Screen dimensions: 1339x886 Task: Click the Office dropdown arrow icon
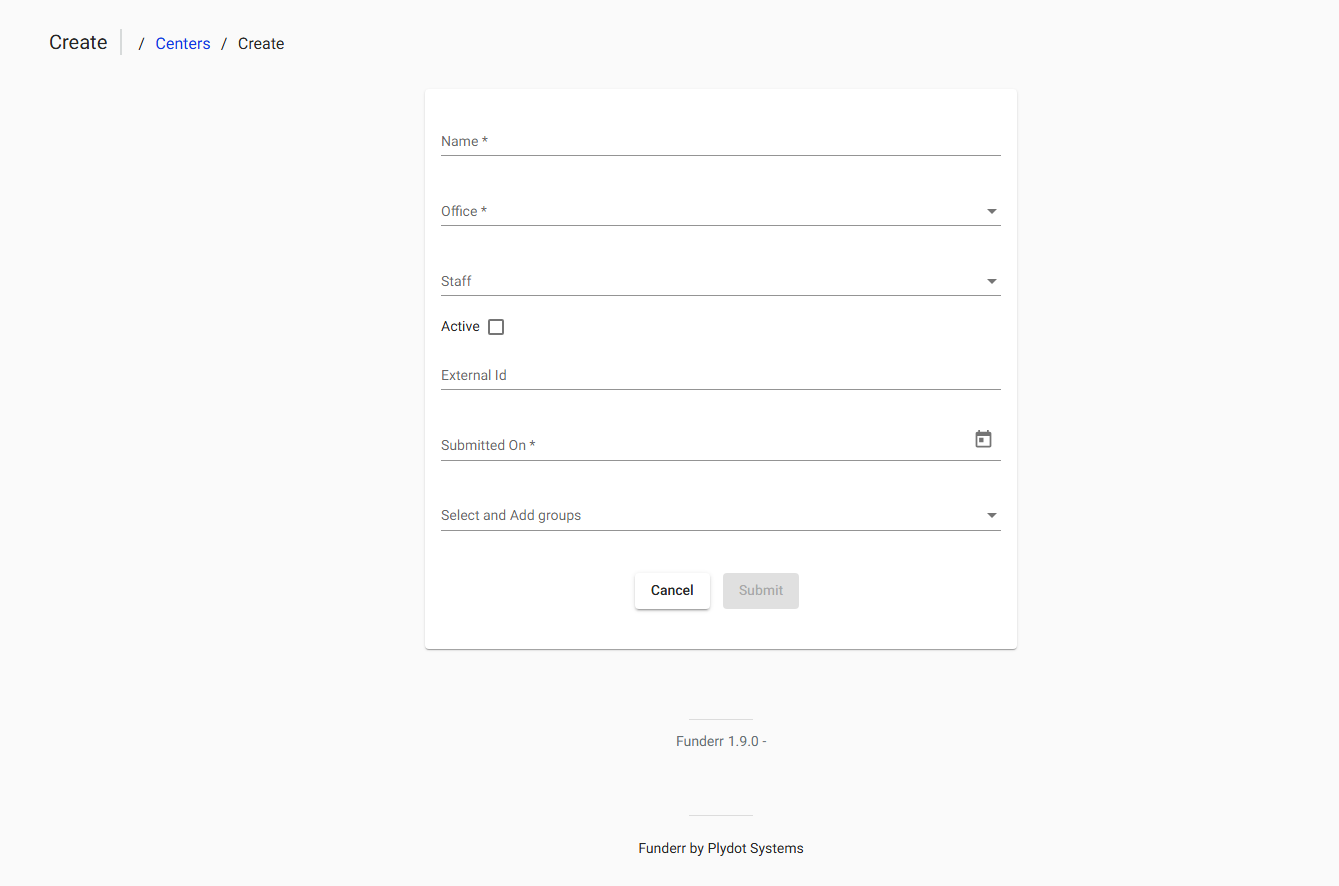click(x=991, y=211)
